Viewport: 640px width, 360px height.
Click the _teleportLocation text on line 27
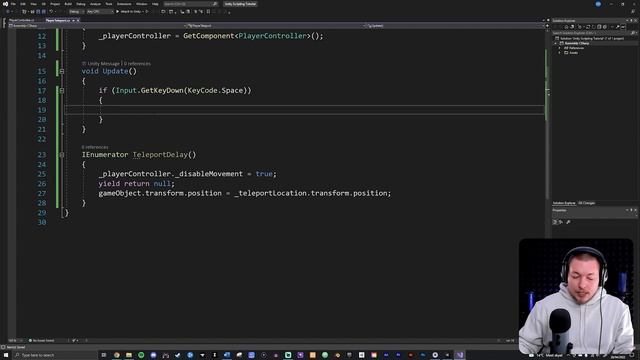(270, 193)
